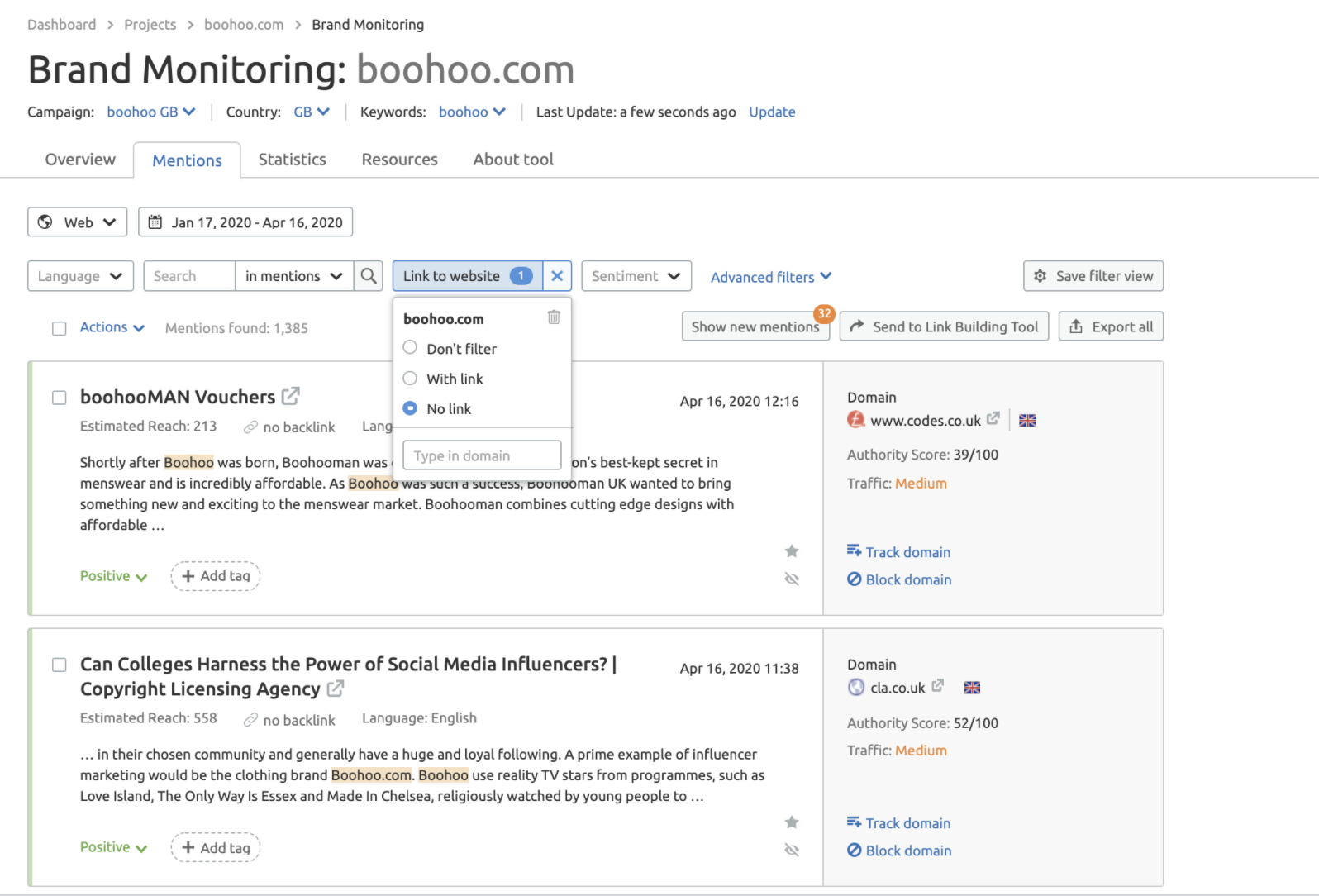Click the Export all button
The image size is (1319, 896).
coord(1112,326)
